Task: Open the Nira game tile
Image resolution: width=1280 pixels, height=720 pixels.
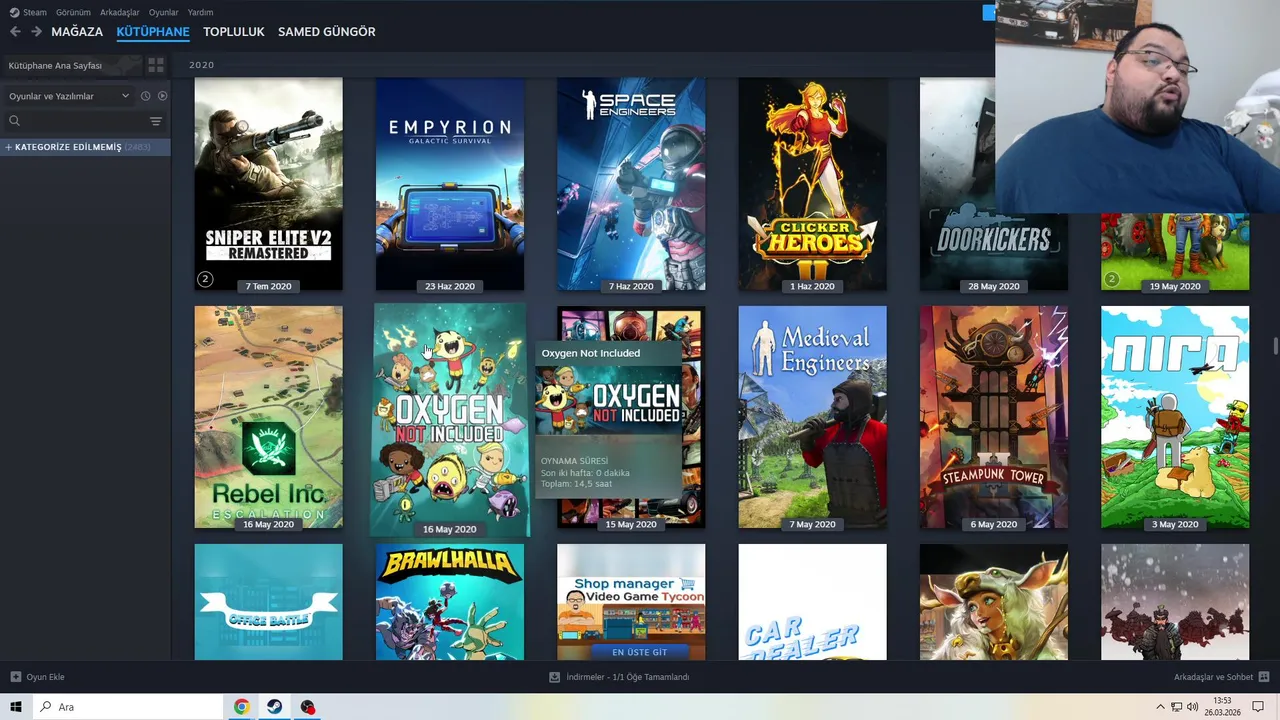Action: point(1175,417)
